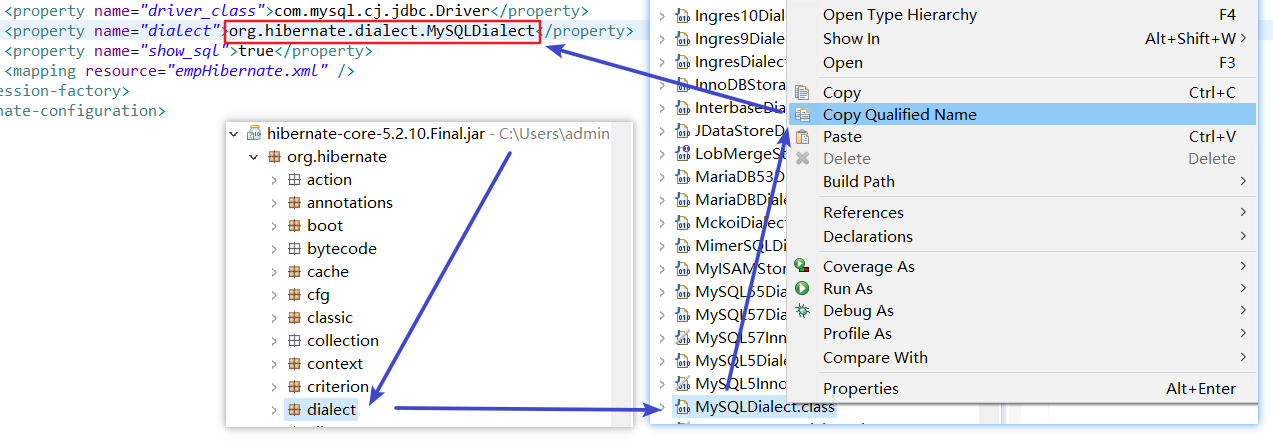
Task: Click the "driver_class" property name
Action: (201, 12)
